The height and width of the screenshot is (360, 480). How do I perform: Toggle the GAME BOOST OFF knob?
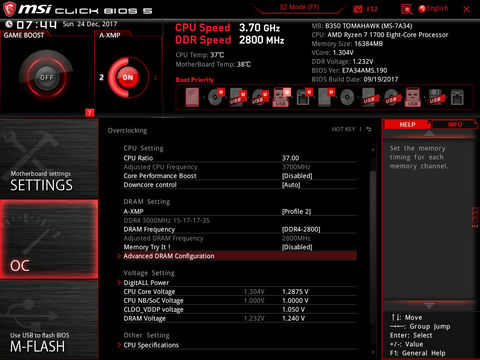(46, 77)
